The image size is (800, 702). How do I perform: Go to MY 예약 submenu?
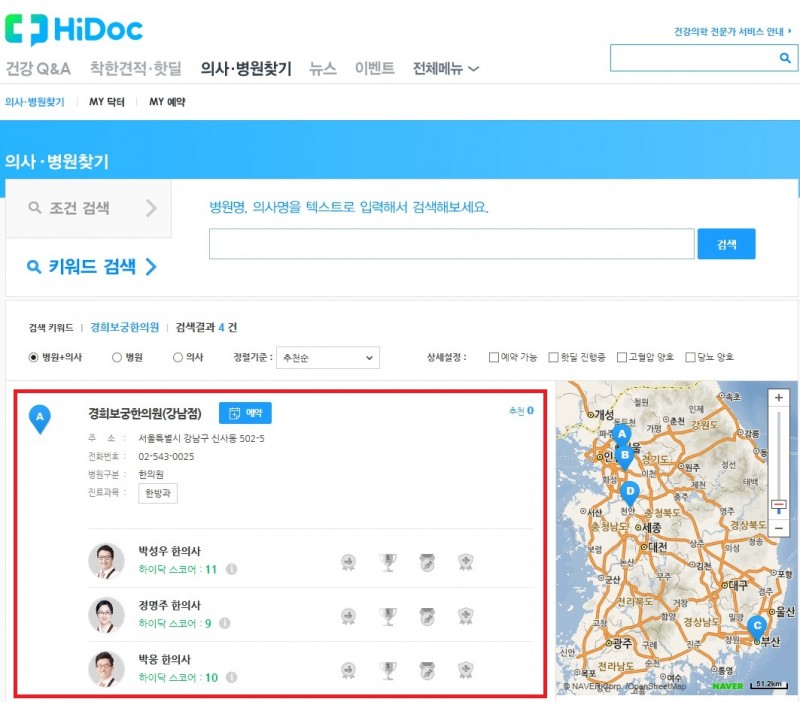(167, 102)
